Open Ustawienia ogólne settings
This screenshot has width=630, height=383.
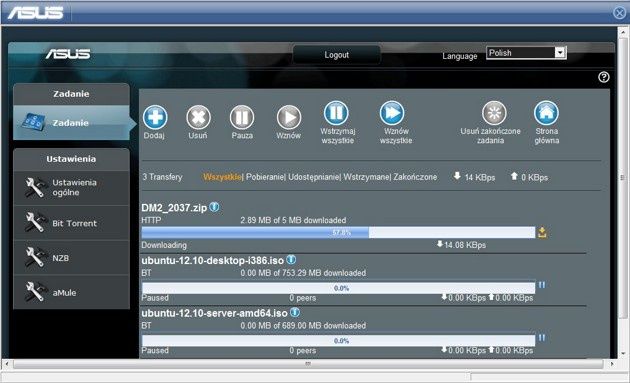pos(72,188)
